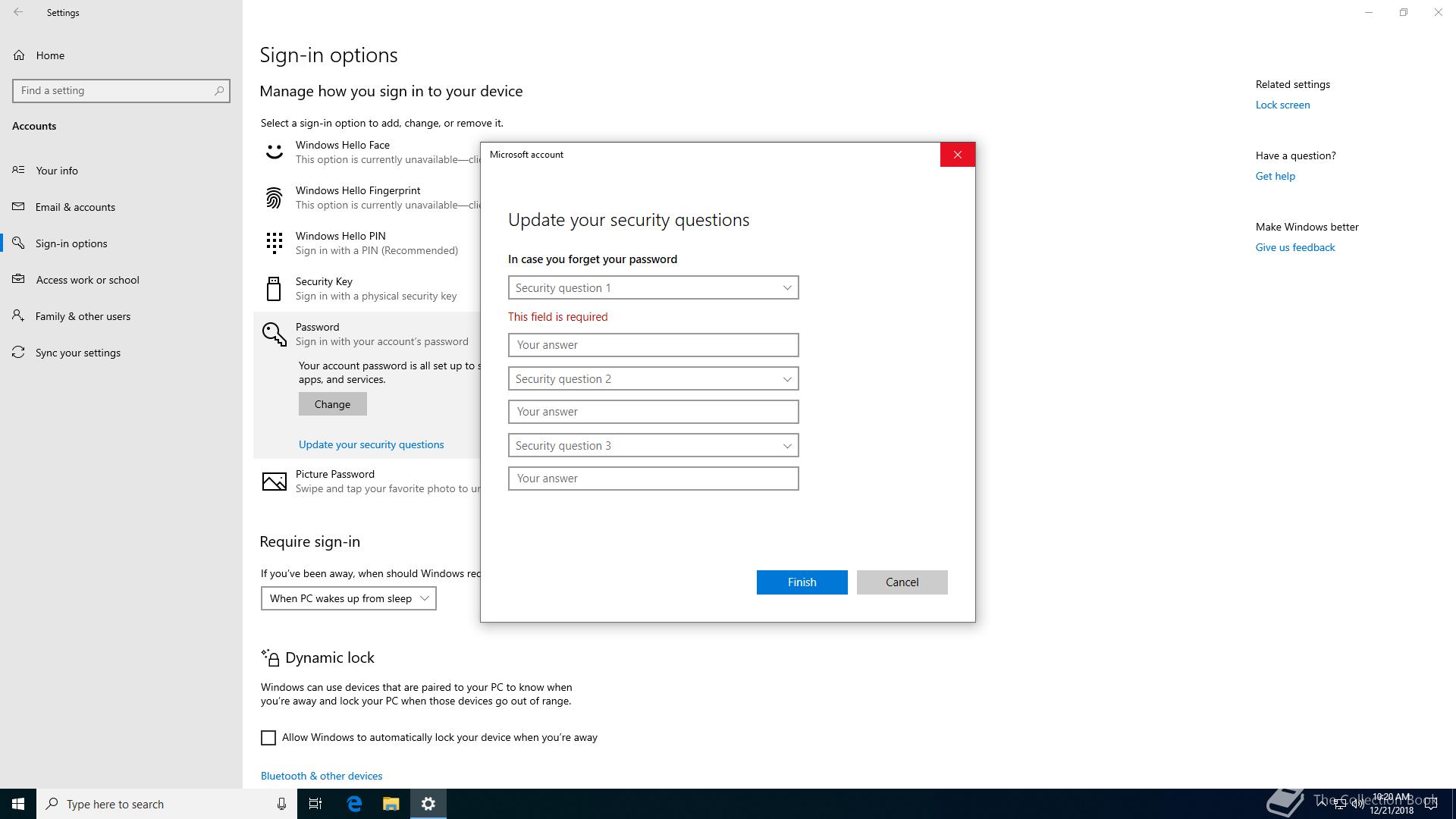Click the Sync your settings arrows icon

coord(18,352)
